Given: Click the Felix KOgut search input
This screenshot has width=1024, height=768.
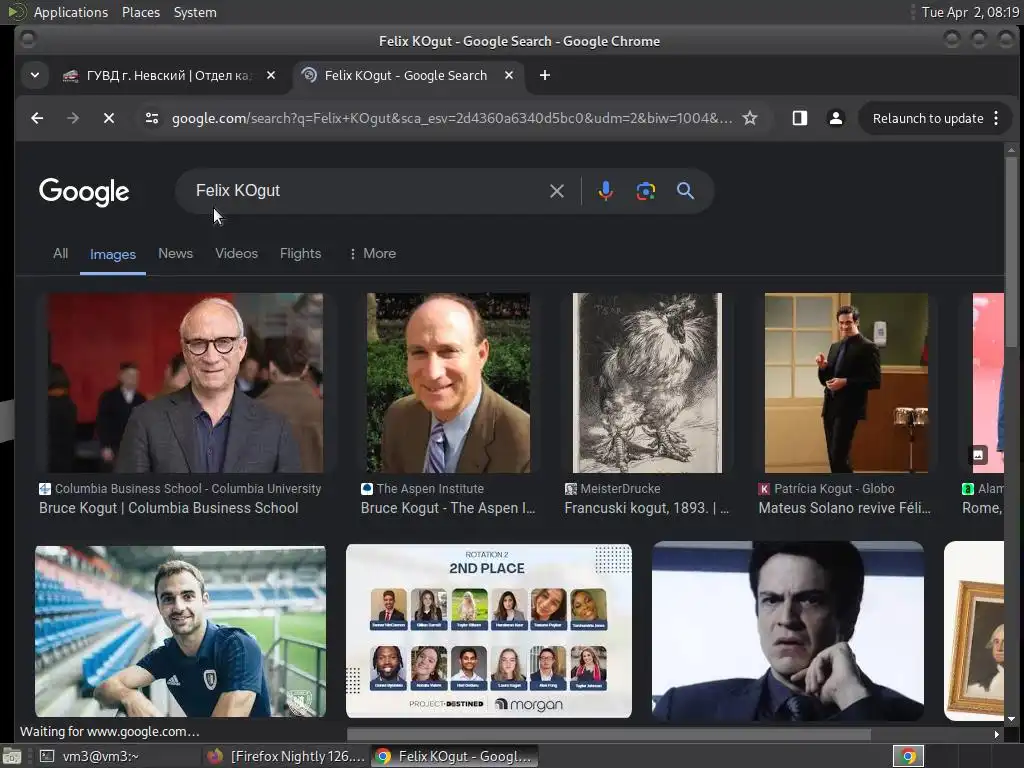Looking at the screenshot, I should point(366,191).
